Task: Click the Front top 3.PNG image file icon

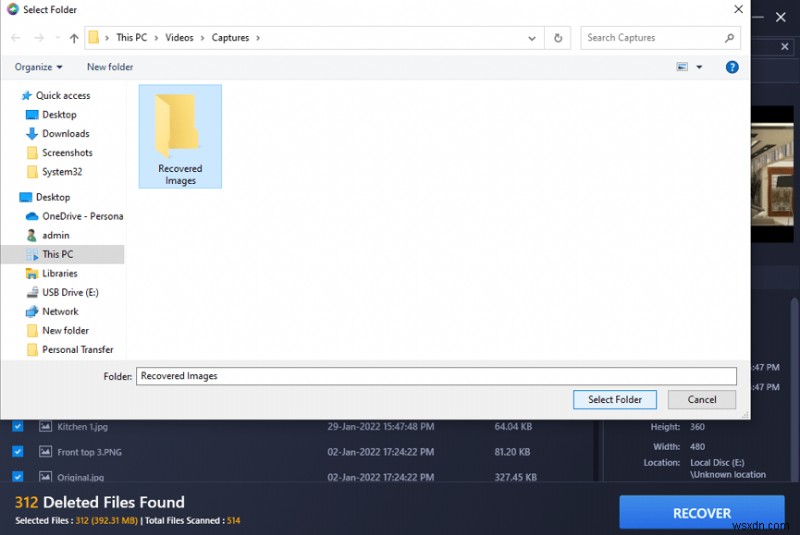Action: pos(45,451)
